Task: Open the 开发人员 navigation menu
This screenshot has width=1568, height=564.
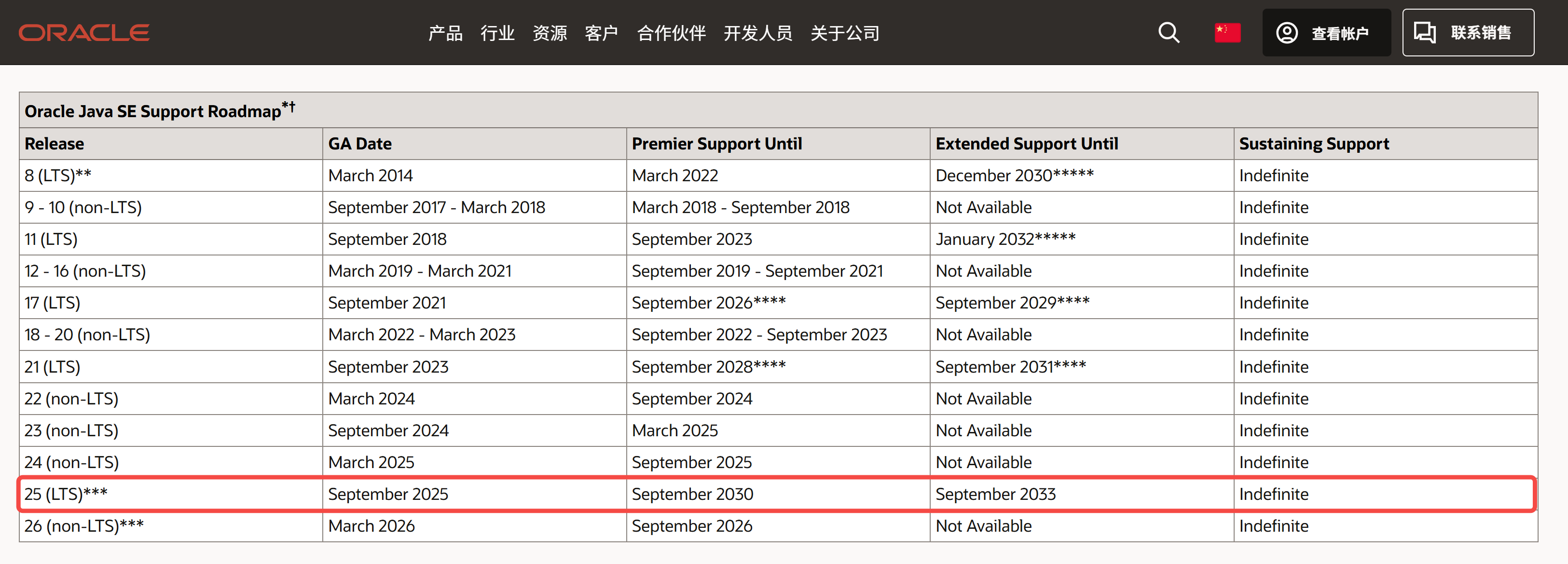Action: pos(758,33)
